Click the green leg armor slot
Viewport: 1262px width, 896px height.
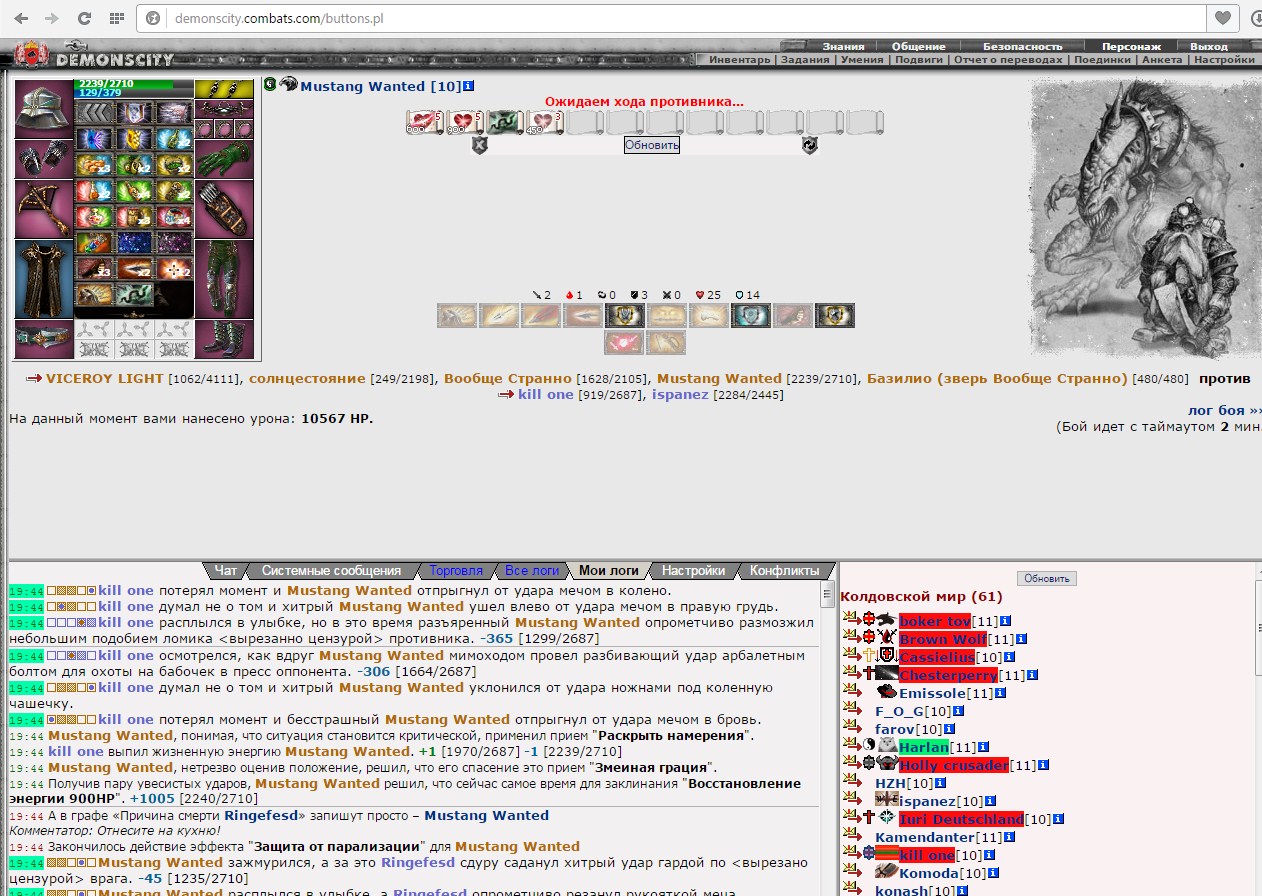click(x=223, y=279)
